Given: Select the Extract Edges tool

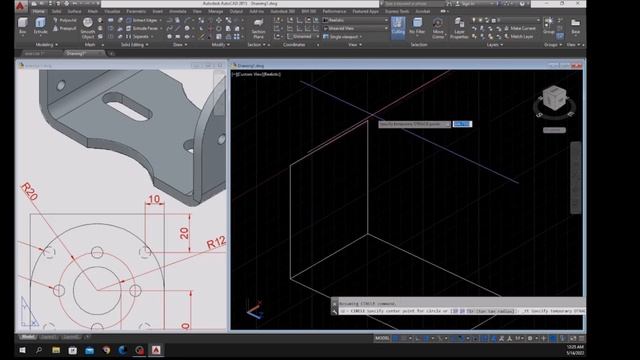Looking at the screenshot, I should [144, 20].
